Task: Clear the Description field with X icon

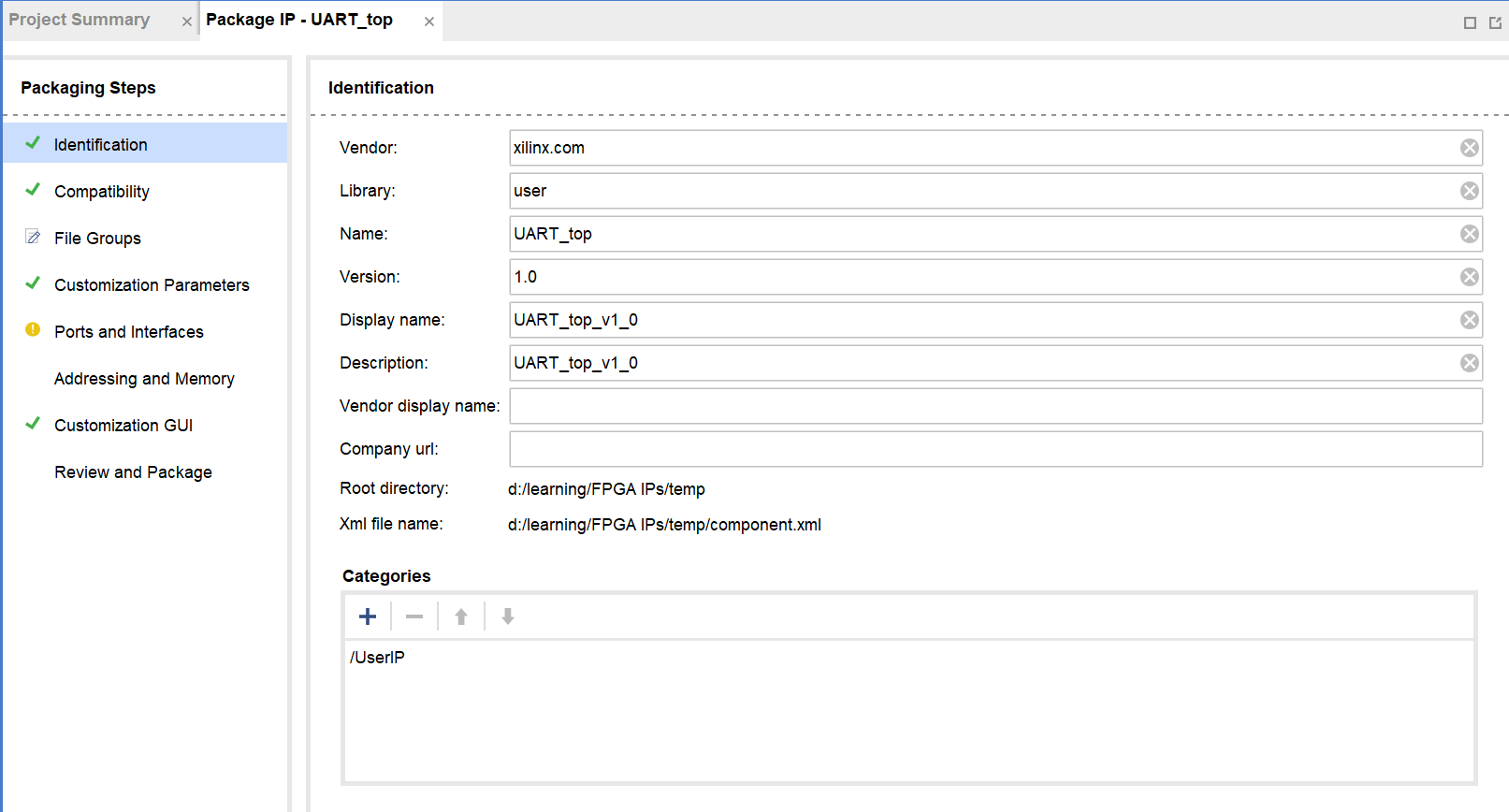Action: (x=1470, y=363)
